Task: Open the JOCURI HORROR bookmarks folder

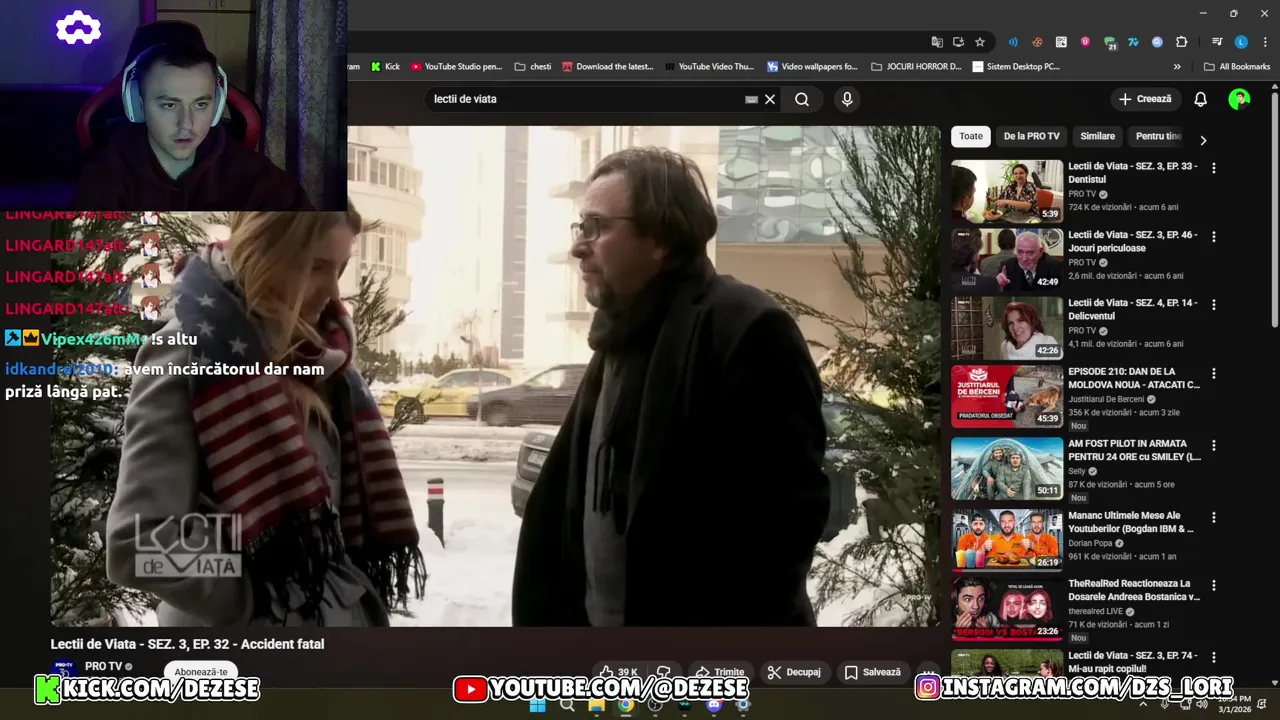Action: (x=916, y=67)
